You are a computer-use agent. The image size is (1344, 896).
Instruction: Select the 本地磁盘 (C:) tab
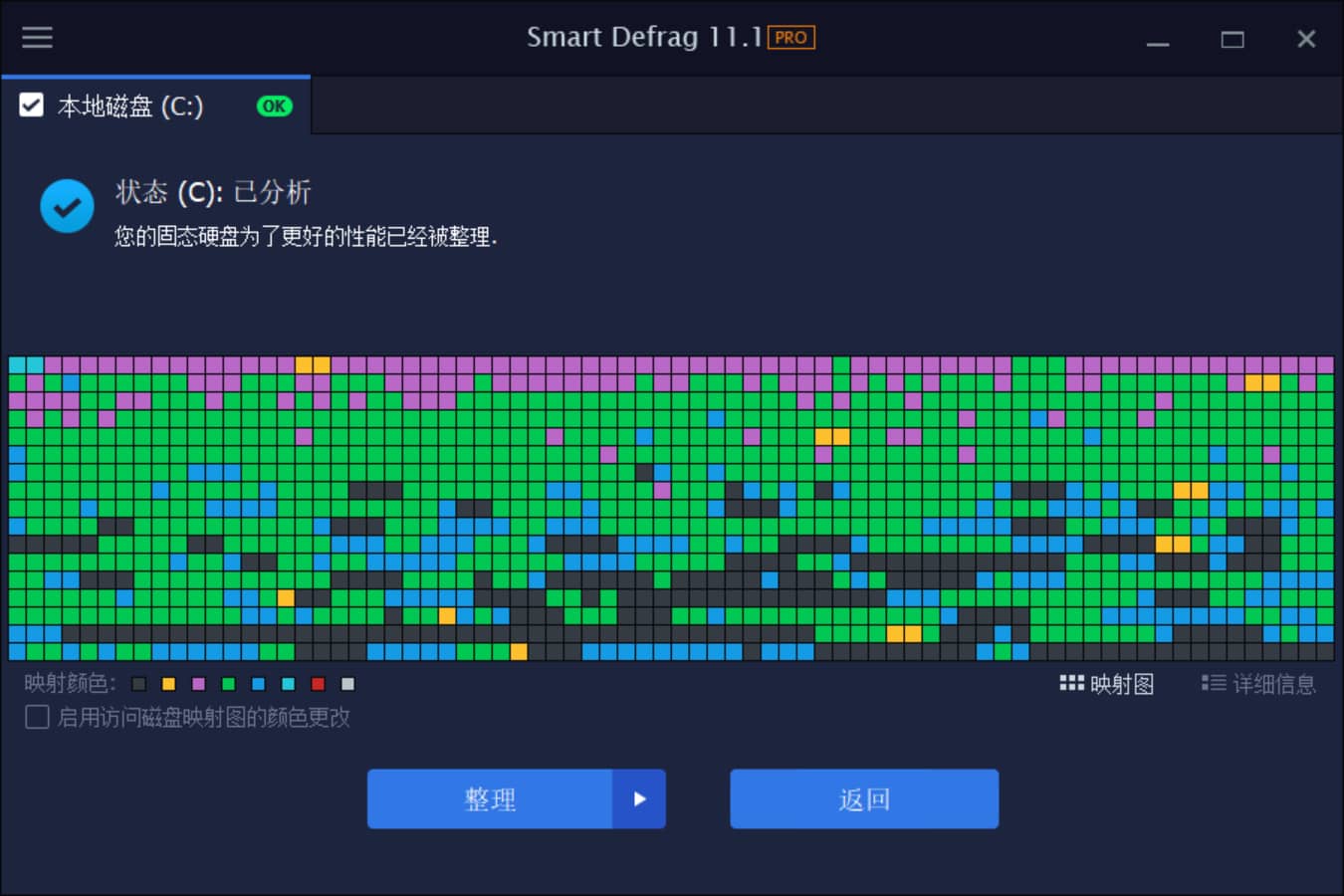(156, 106)
